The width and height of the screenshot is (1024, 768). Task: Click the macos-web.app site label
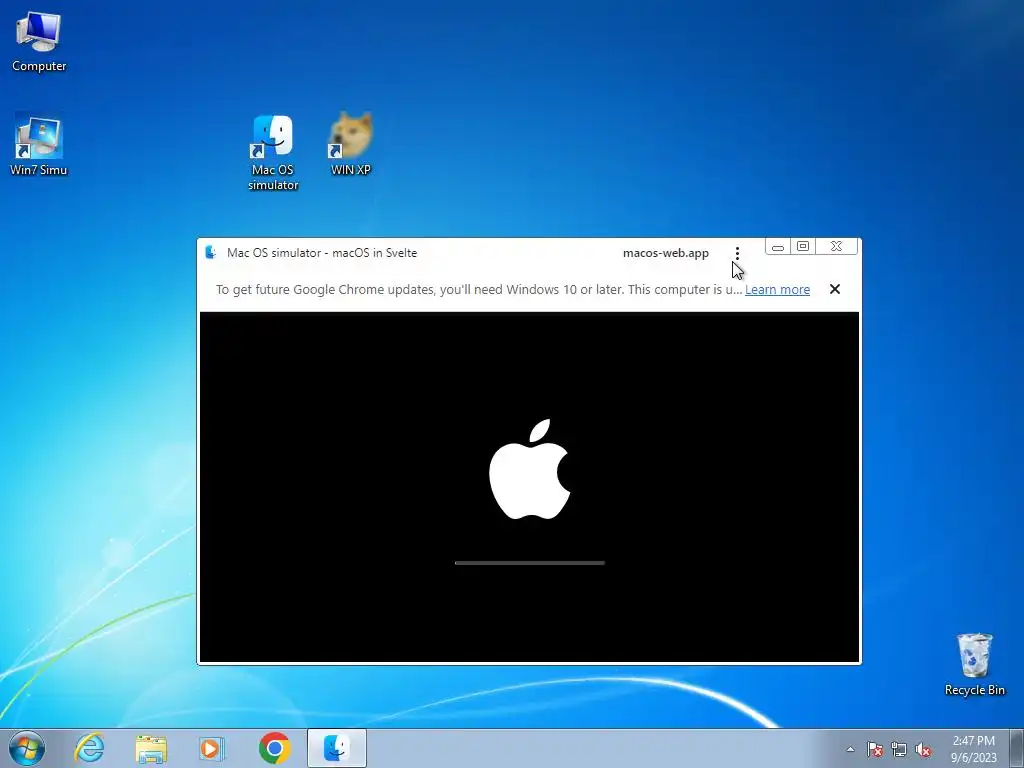[x=665, y=253]
